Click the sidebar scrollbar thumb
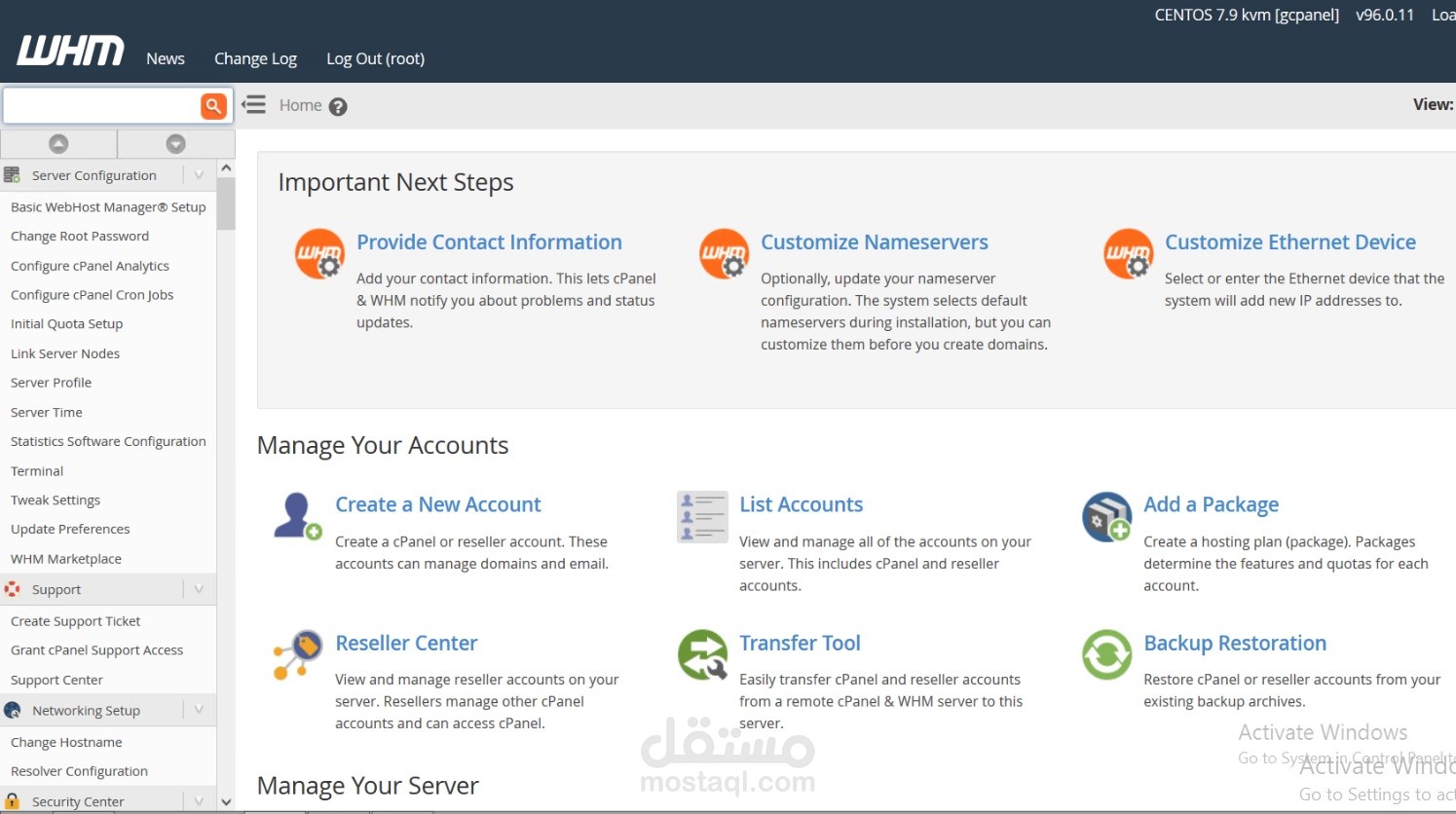Viewport: 1456px width, 814px height. (x=226, y=203)
